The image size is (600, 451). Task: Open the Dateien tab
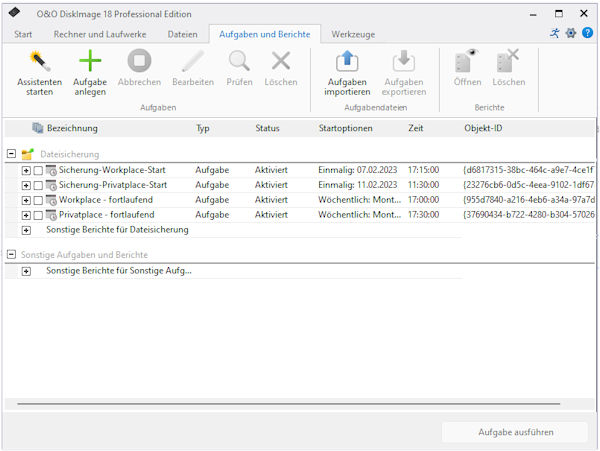[183, 34]
